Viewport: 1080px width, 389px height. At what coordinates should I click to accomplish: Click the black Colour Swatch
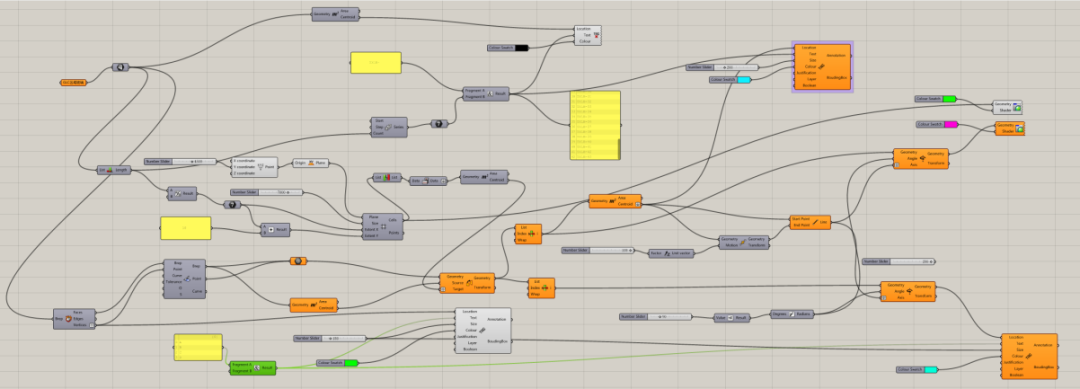coord(508,48)
